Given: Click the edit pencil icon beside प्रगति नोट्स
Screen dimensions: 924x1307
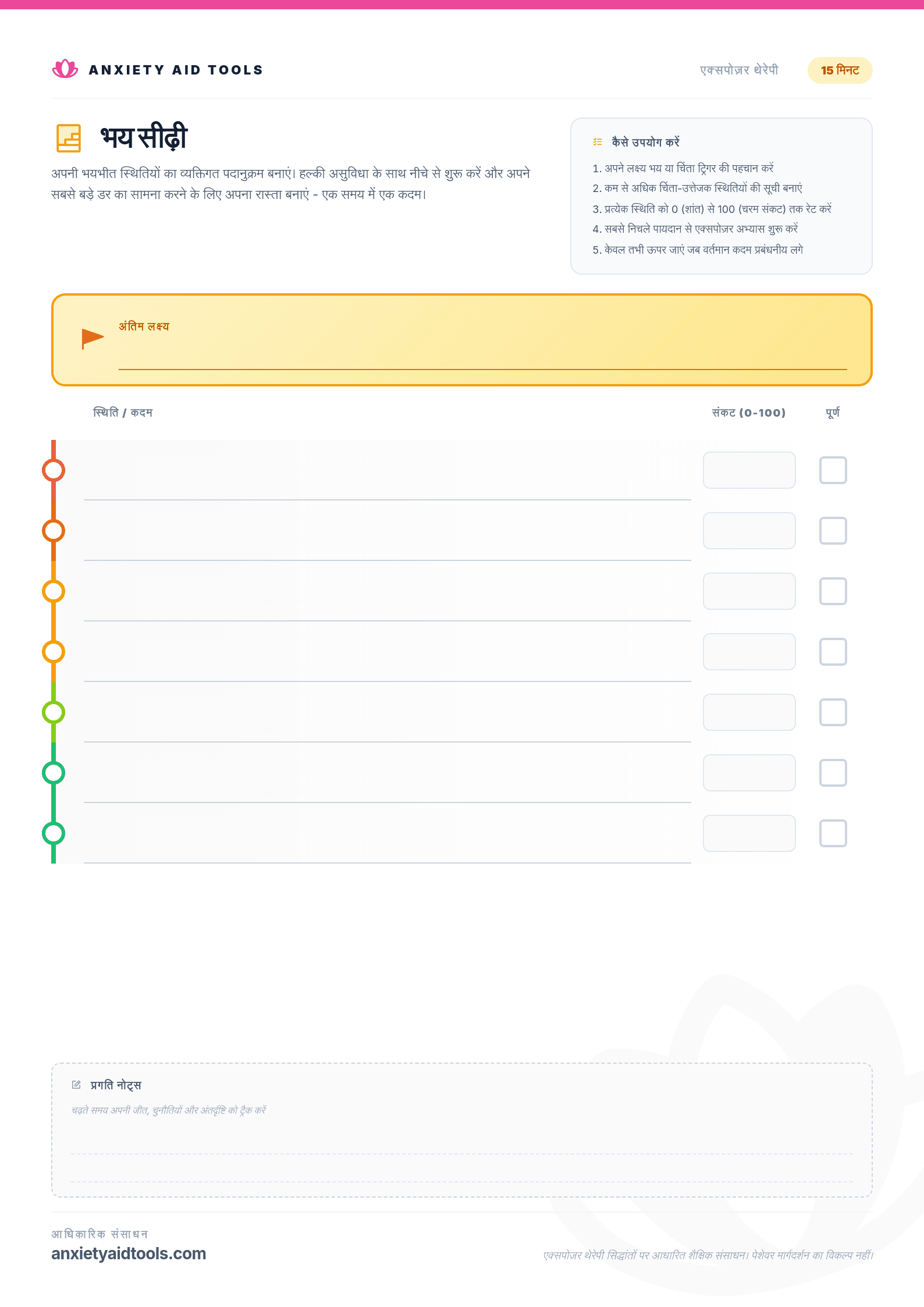Looking at the screenshot, I should [76, 1085].
